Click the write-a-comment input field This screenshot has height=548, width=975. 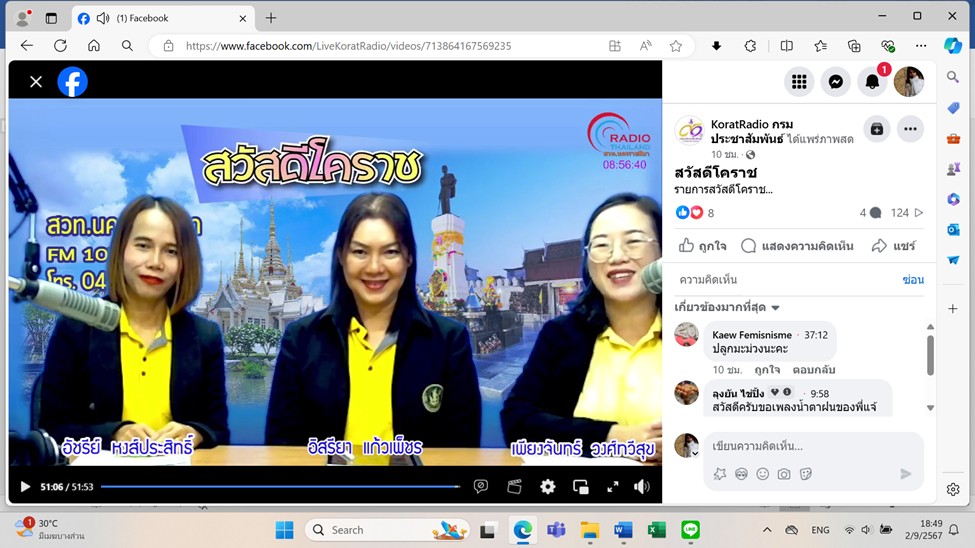814,445
